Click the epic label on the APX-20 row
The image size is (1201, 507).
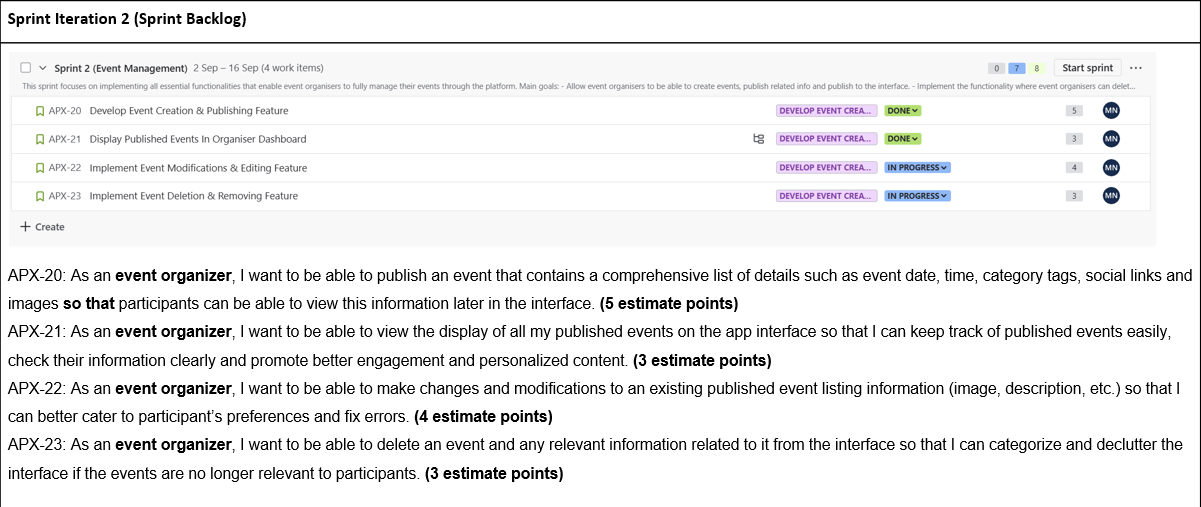(826, 111)
